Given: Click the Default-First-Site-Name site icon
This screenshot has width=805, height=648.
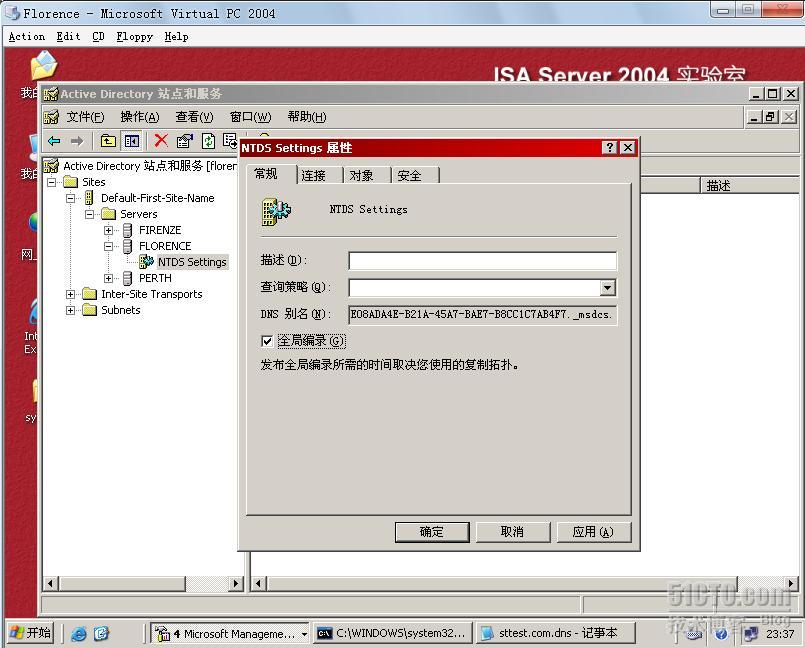Looking at the screenshot, I should (89, 198).
